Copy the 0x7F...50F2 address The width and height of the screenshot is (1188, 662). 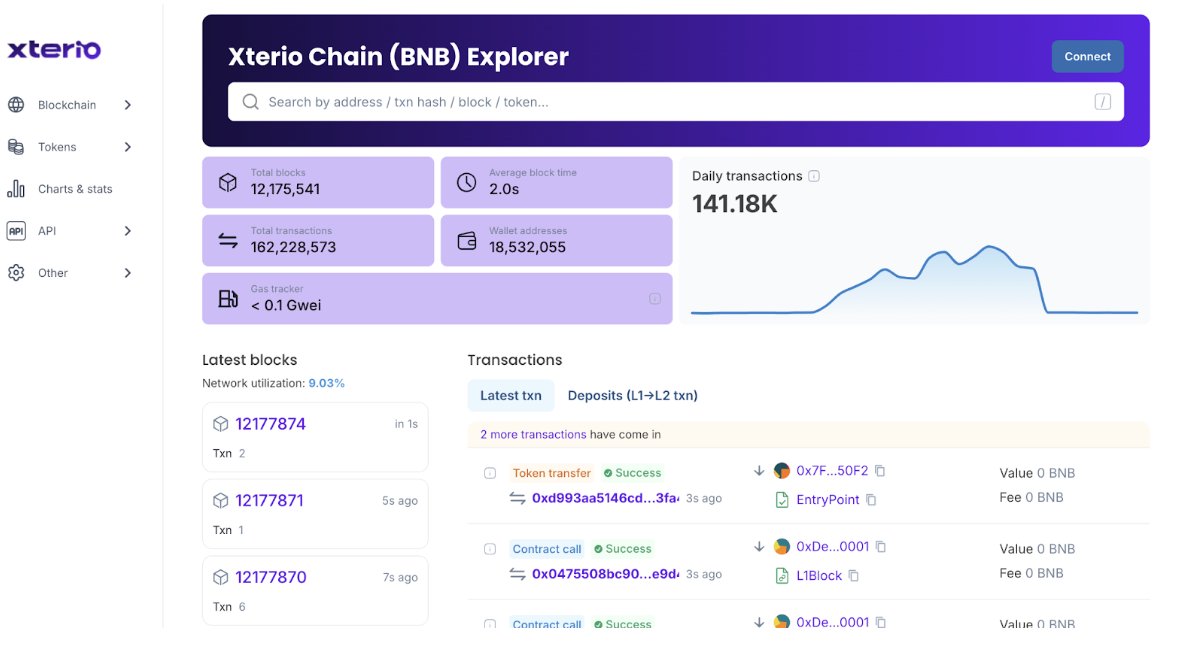coord(881,471)
